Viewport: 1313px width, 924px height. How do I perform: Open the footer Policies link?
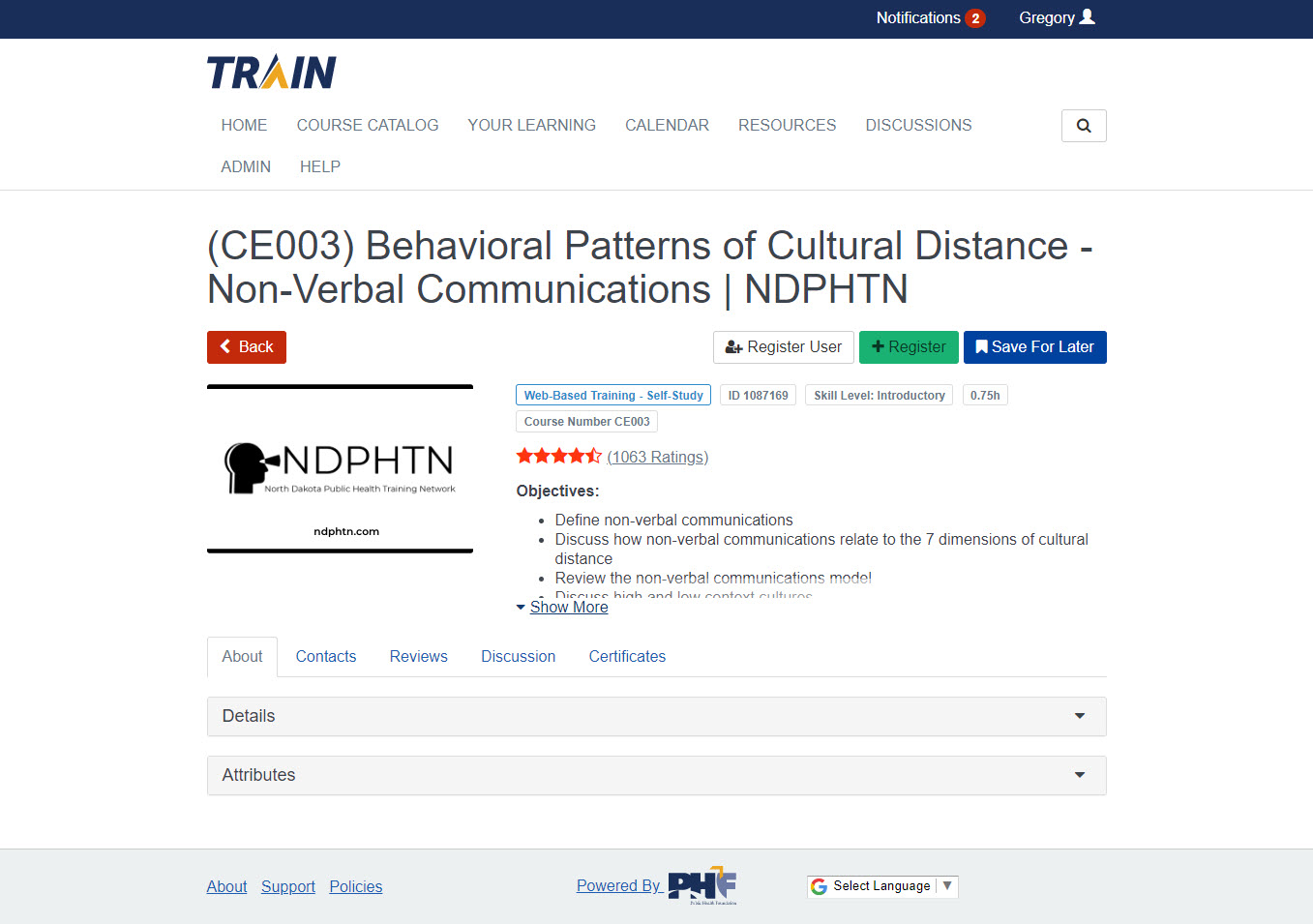(x=356, y=886)
